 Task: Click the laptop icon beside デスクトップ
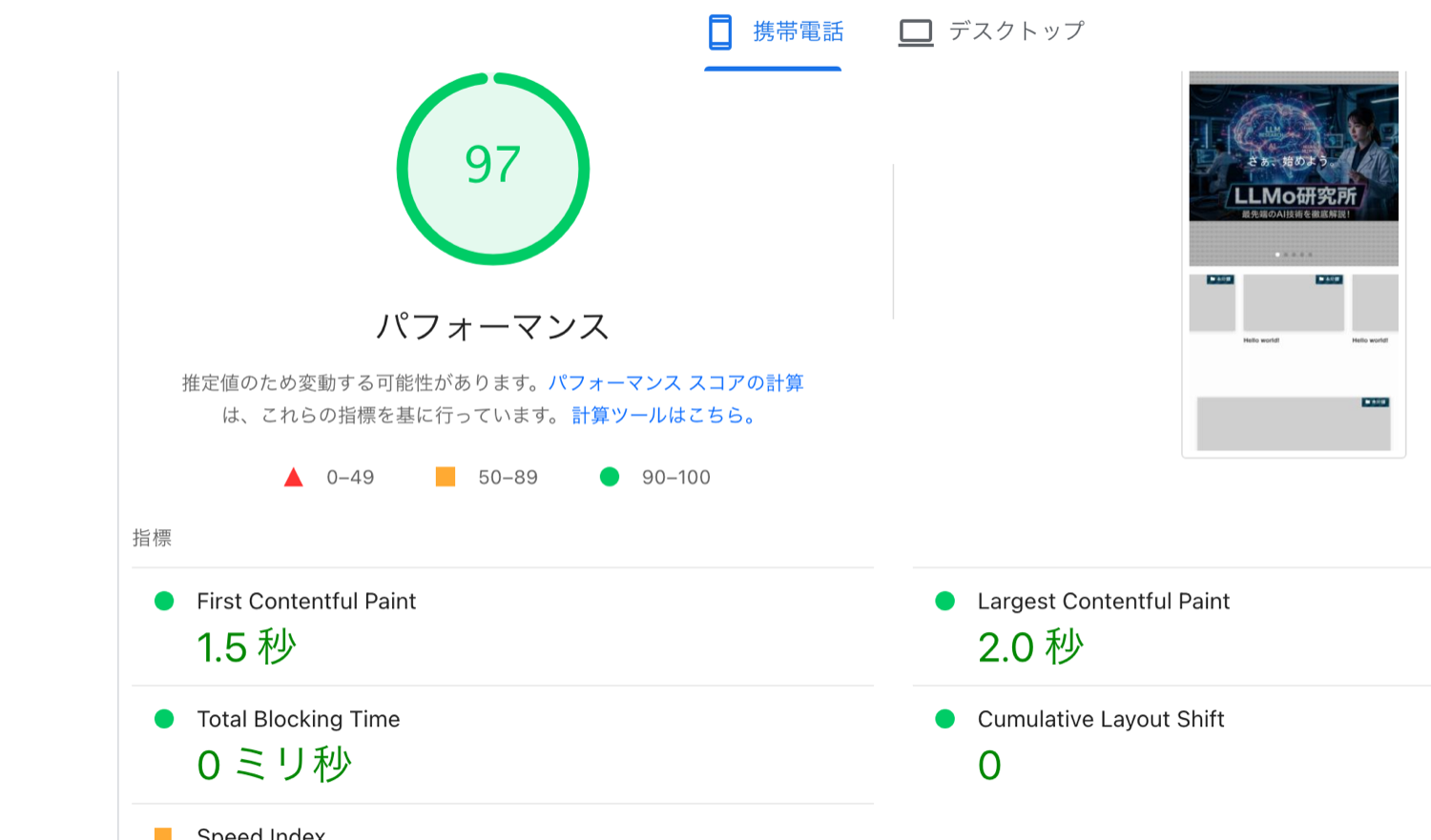(x=916, y=30)
